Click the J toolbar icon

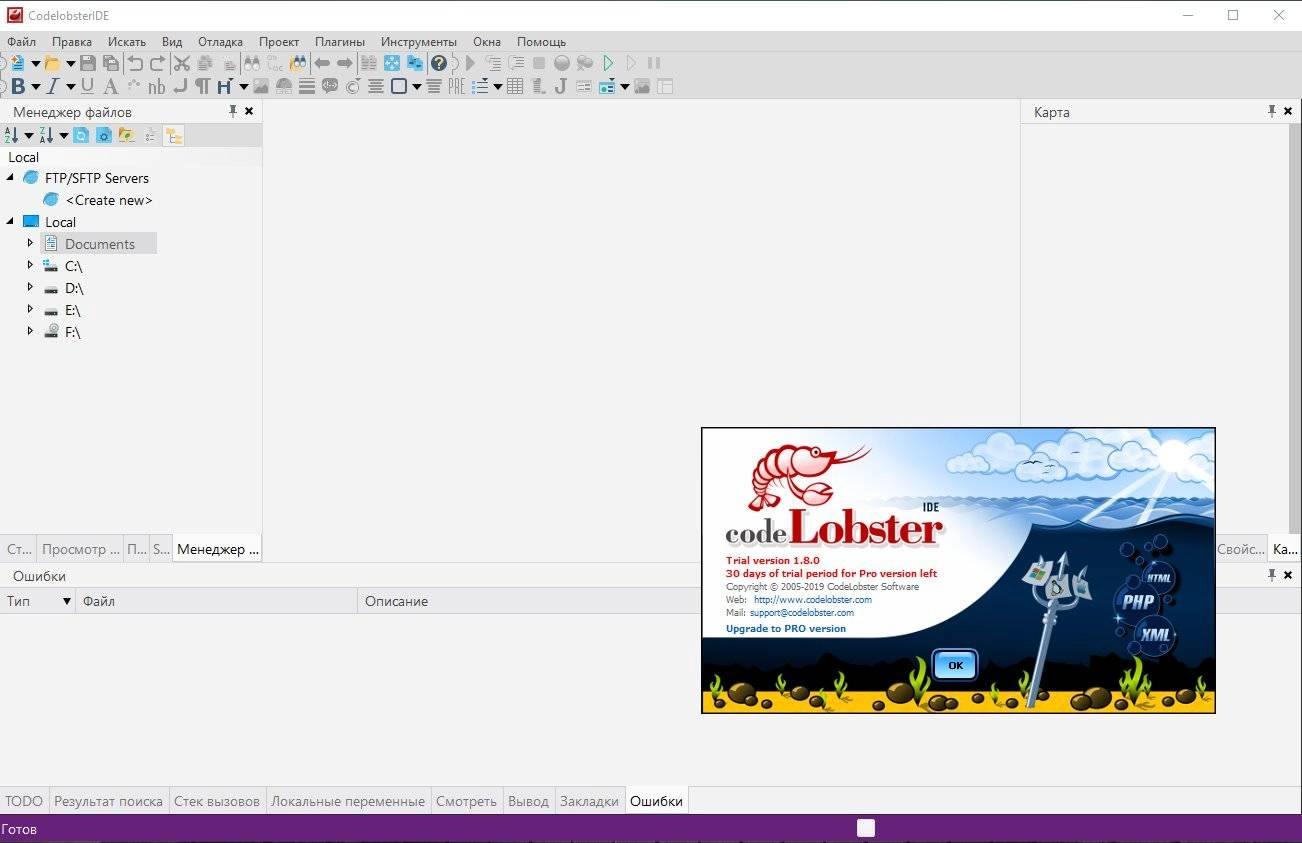point(560,86)
